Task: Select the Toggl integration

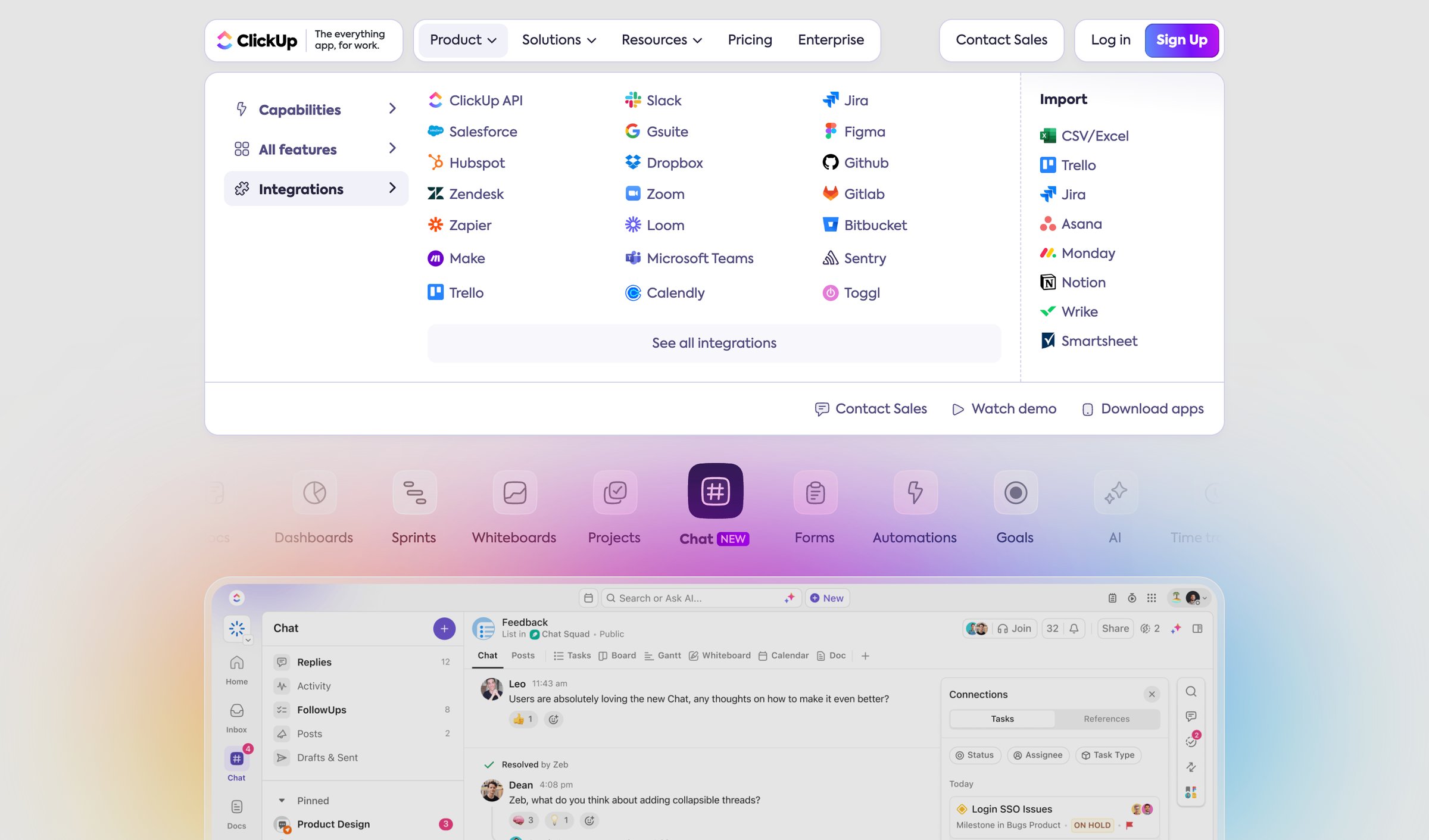Action: [851, 293]
